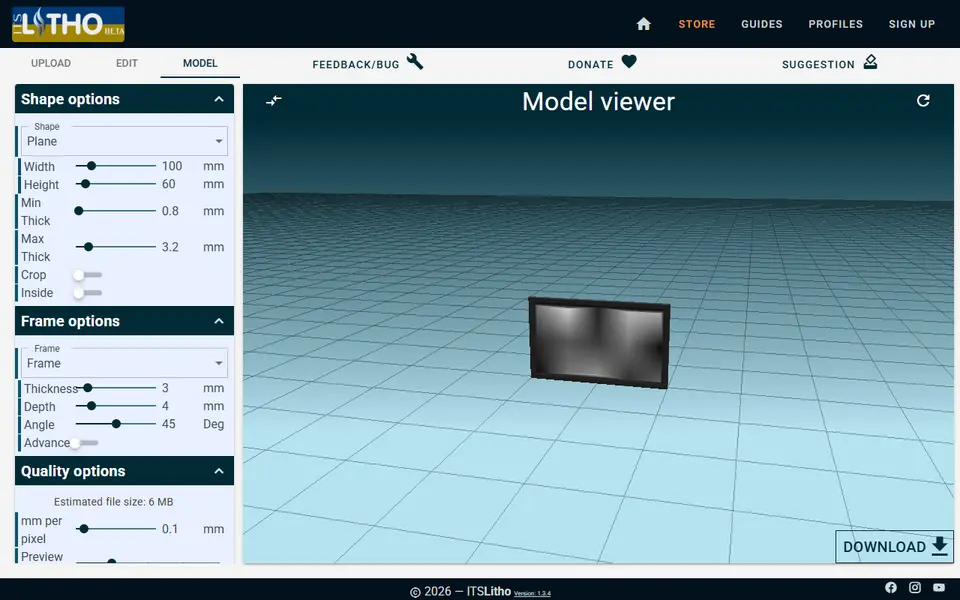Click the wrench icon beside Feedback/Bug
Screen dimensions: 960x600
tap(415, 62)
